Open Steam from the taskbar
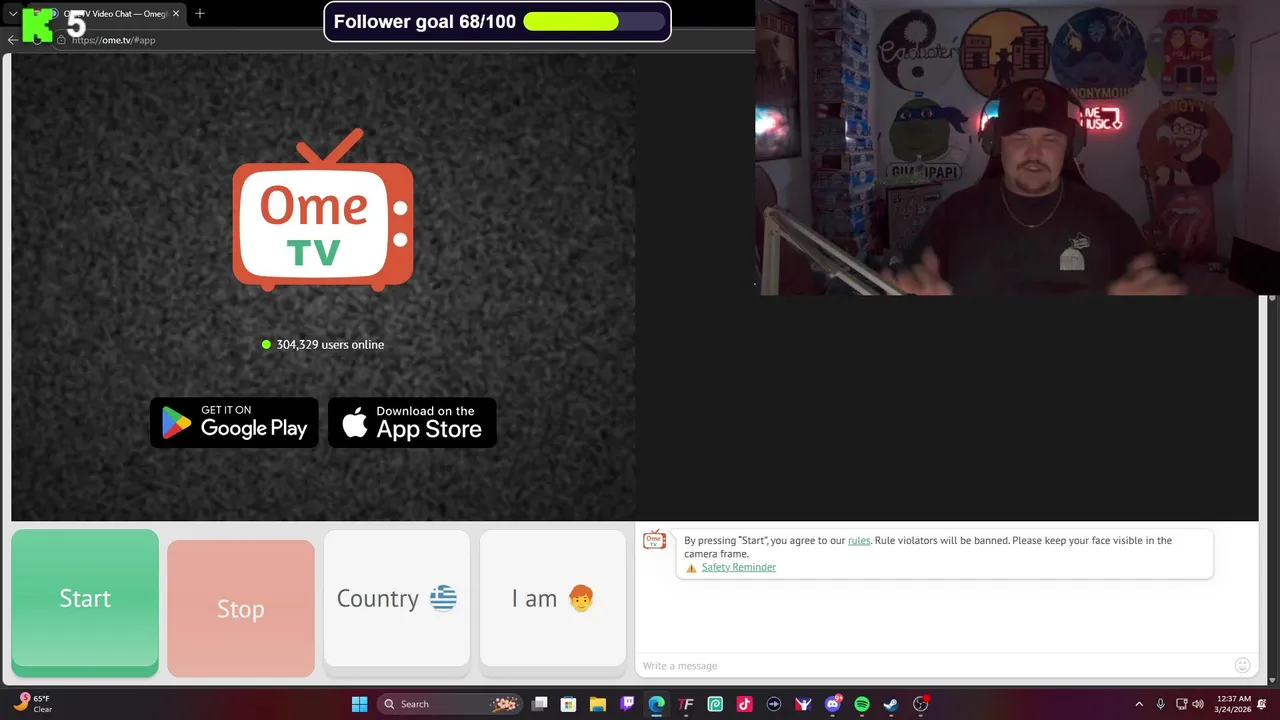Viewport: 1280px width, 720px height. pos(891,704)
